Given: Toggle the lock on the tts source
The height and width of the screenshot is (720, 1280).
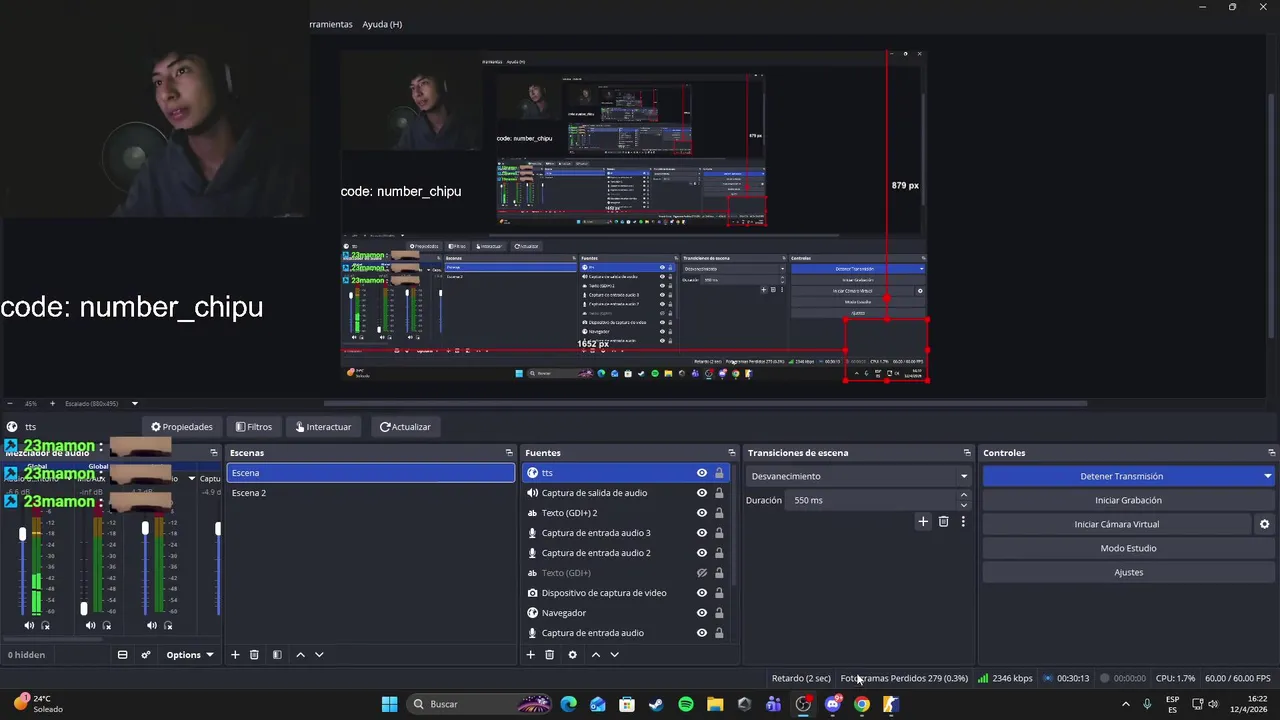Looking at the screenshot, I should tap(719, 473).
